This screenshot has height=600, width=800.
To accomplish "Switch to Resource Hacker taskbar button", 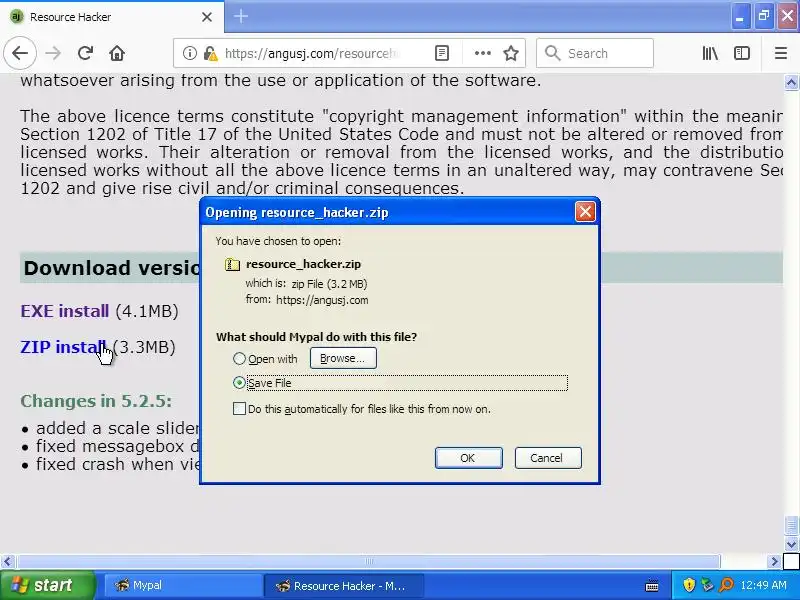I will click(x=343, y=586).
